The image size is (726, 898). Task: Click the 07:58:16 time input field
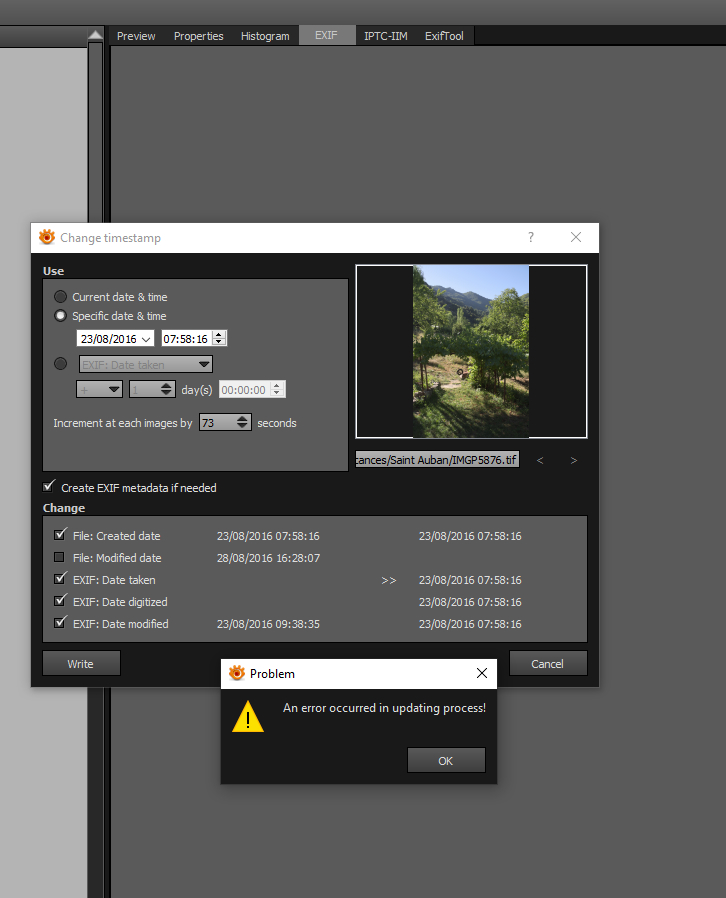pyautogui.click(x=187, y=338)
